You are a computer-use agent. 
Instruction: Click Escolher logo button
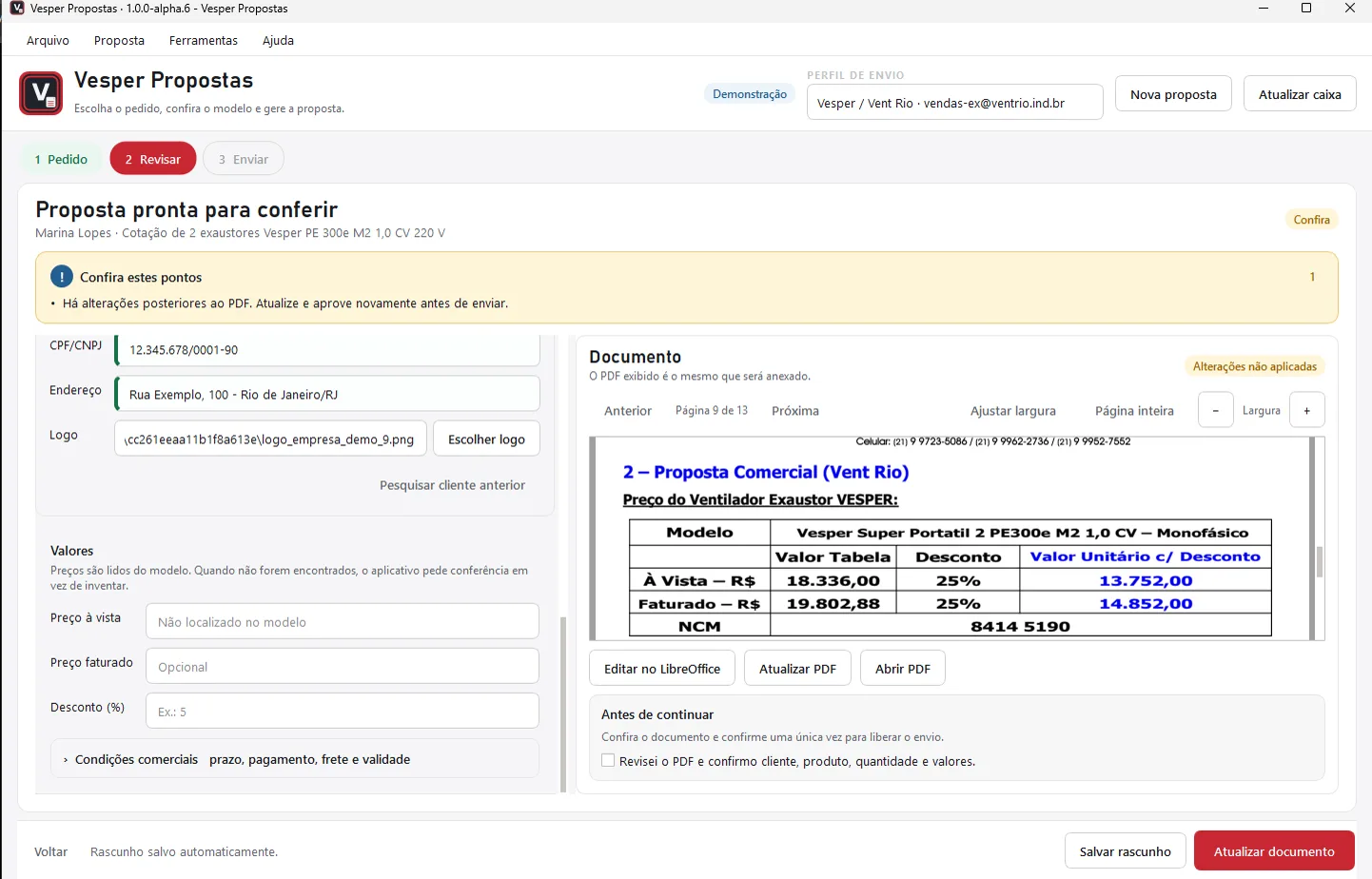[486, 439]
